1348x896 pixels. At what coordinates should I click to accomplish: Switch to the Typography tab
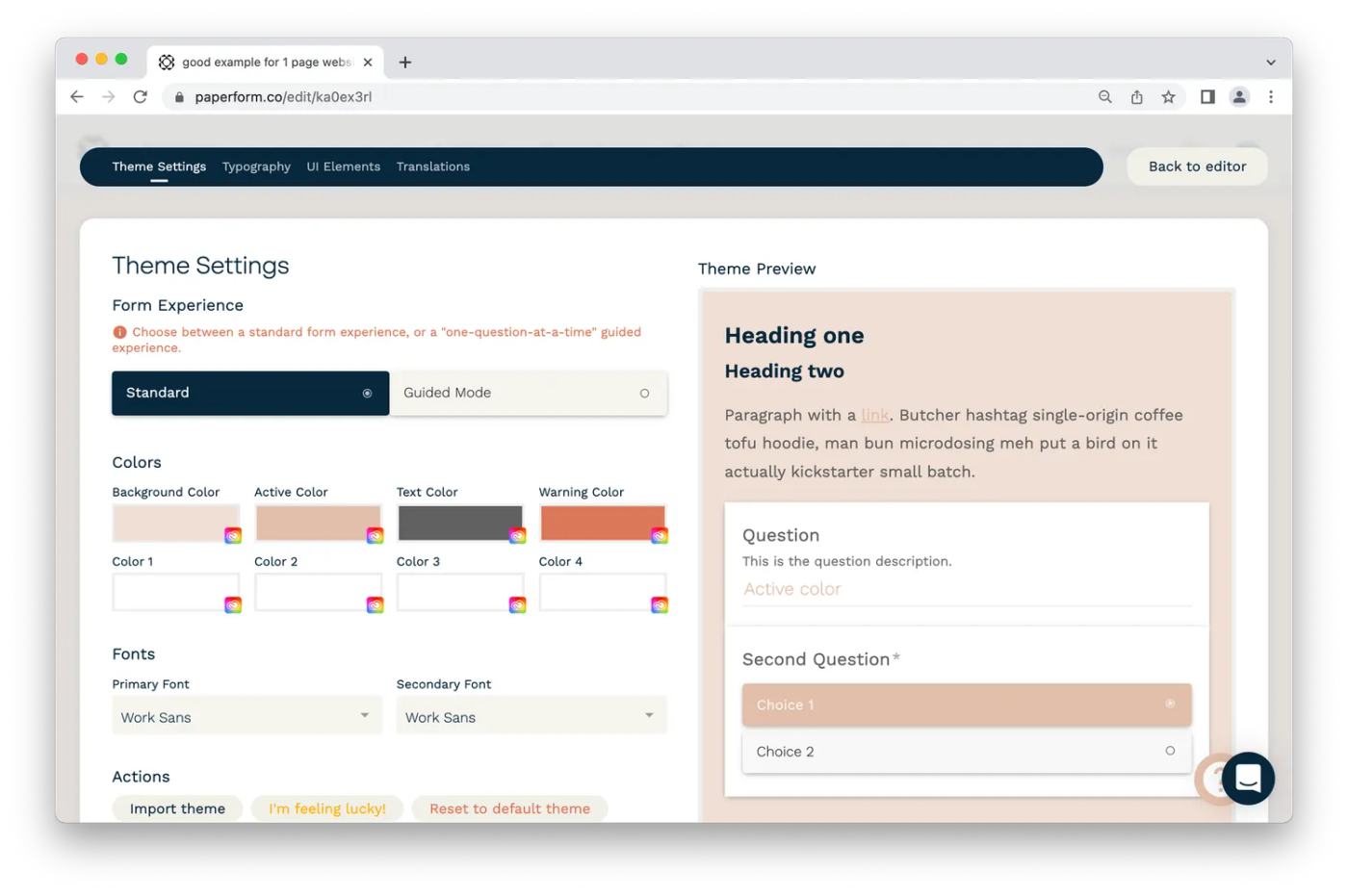(256, 166)
